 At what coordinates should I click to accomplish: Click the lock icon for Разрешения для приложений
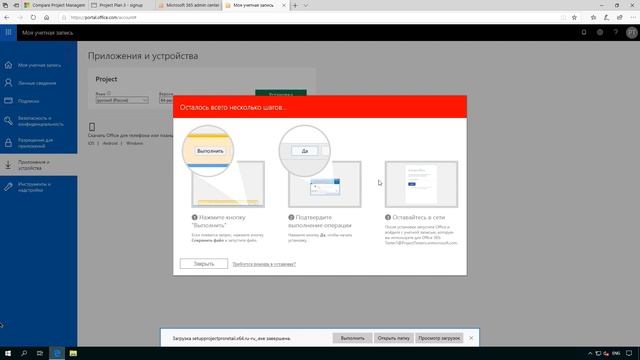tap(8, 143)
